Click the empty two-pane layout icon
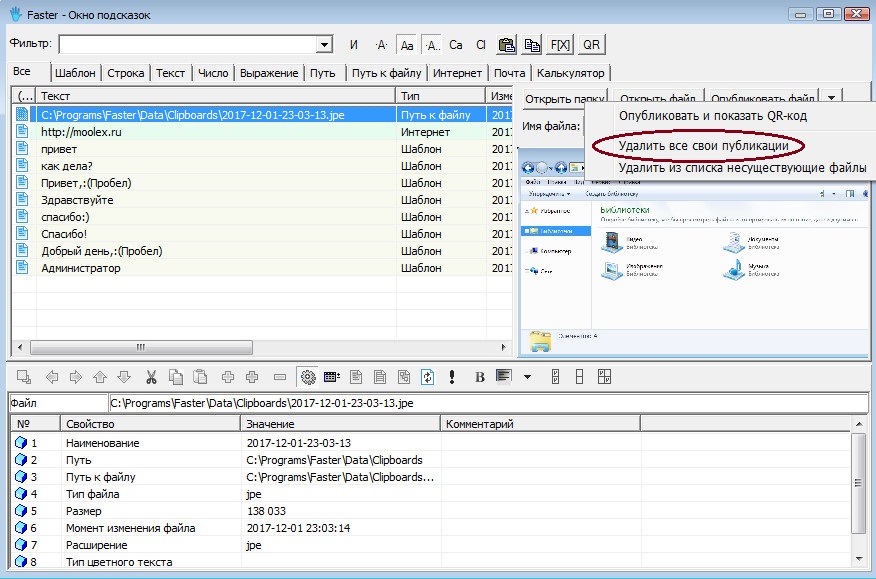Viewport: 876px width, 579px height. [x=579, y=377]
